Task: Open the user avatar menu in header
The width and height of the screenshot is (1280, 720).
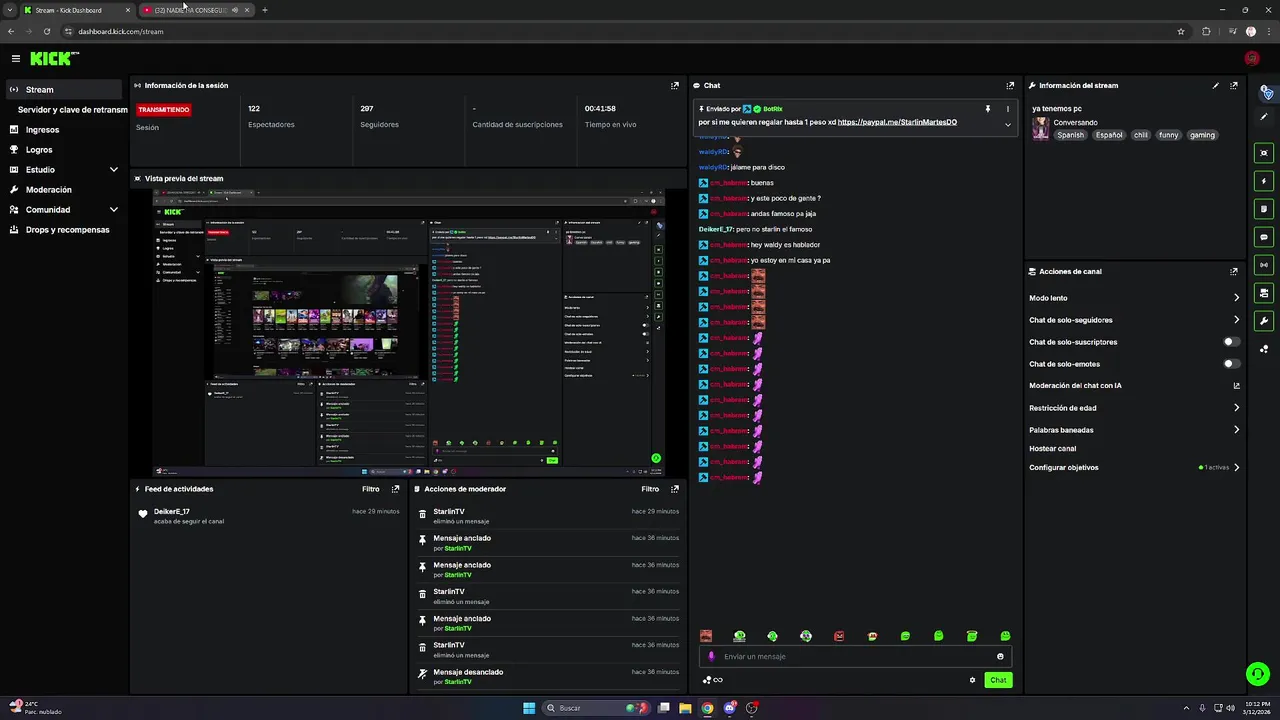Action: pyautogui.click(x=1252, y=59)
